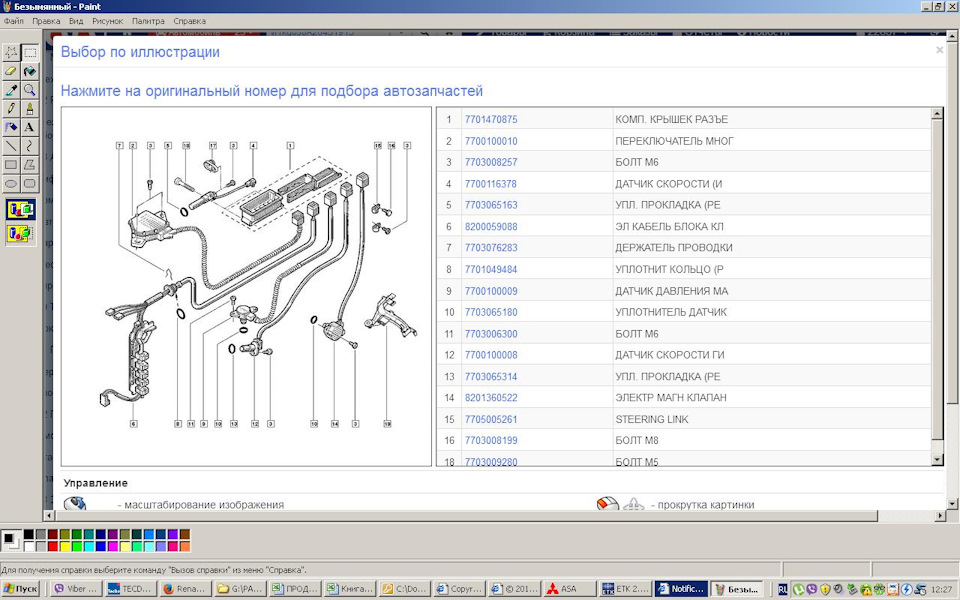Screen dimensions: 960x600
Task: Click the uTorrent tray icon
Action: point(798,590)
